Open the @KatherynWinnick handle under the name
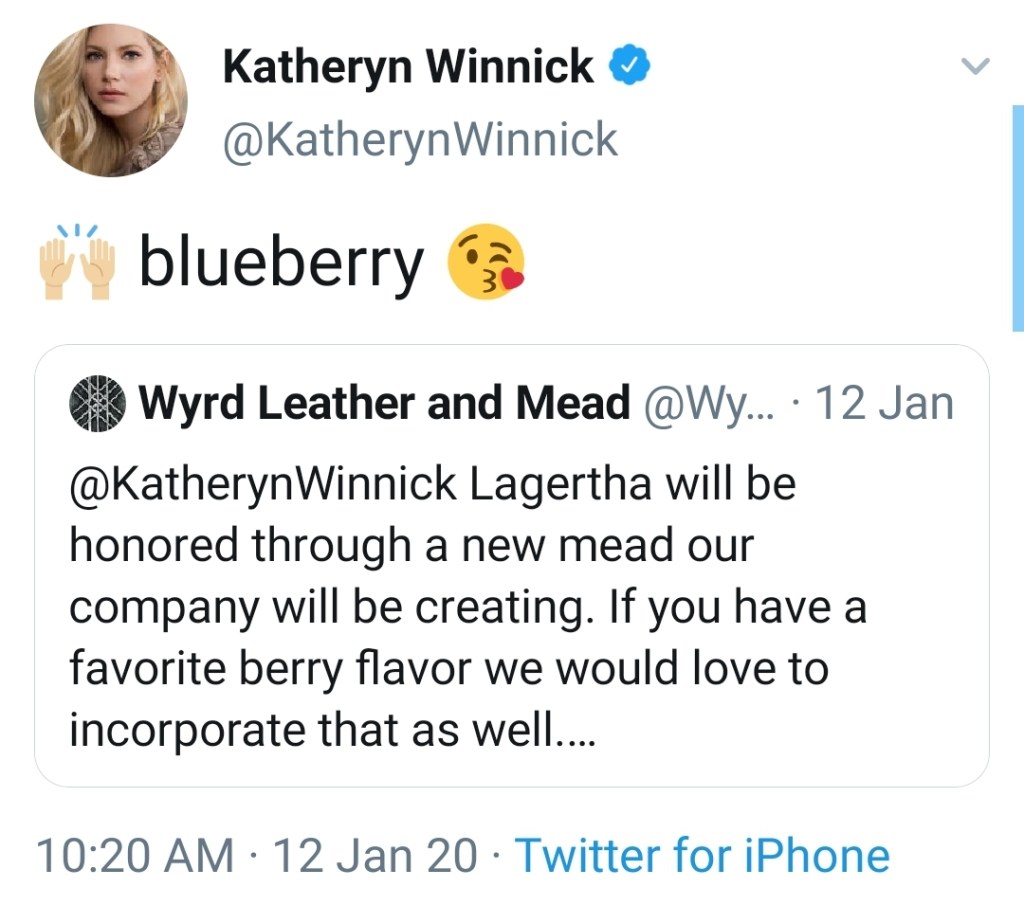Screen dimensions: 1024x906 click(420, 140)
